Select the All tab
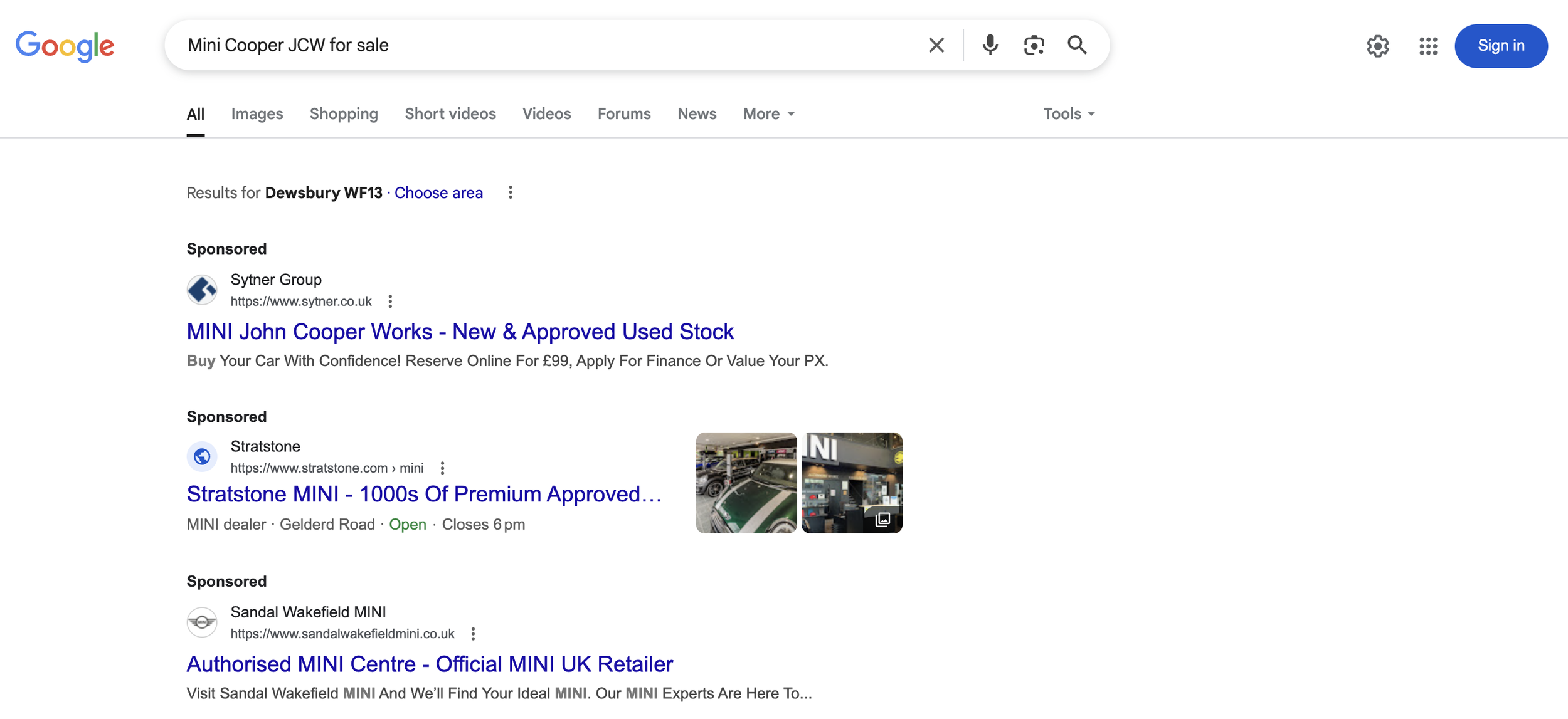Image resolution: width=1568 pixels, height=719 pixels. tap(196, 114)
